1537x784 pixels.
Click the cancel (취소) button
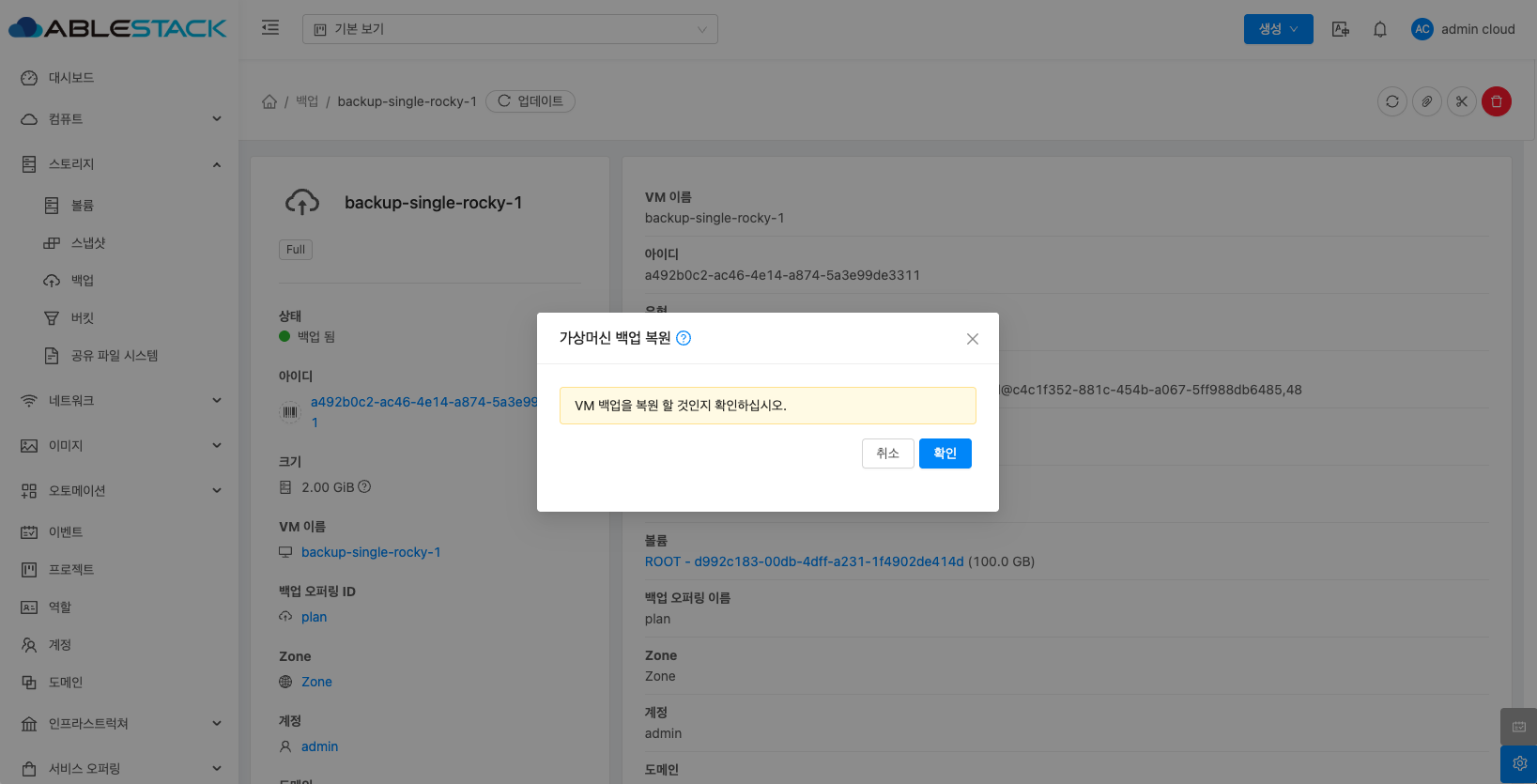click(887, 453)
